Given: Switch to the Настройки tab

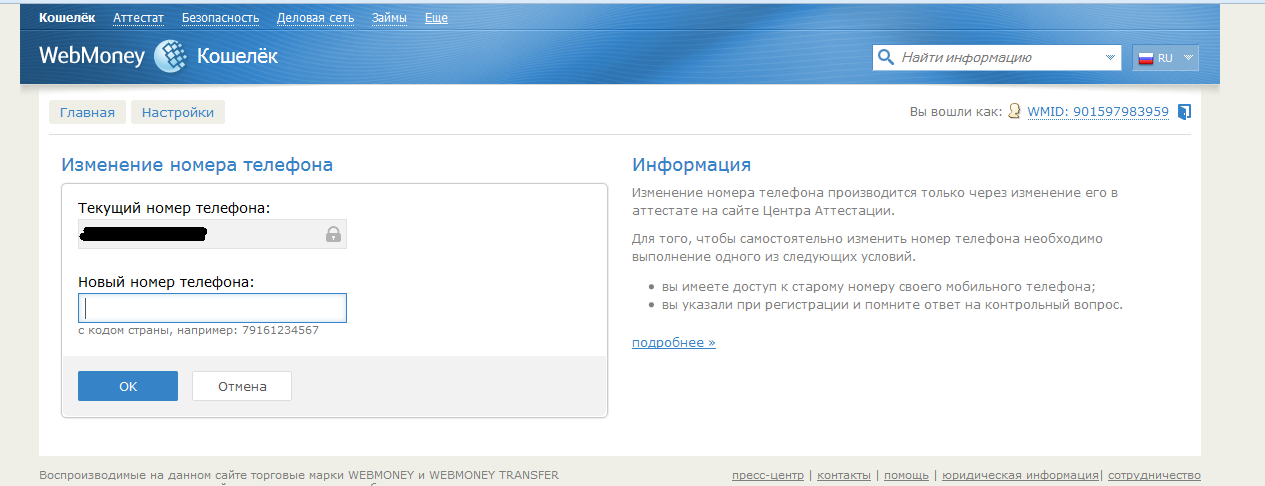Looking at the screenshot, I should [x=178, y=112].
